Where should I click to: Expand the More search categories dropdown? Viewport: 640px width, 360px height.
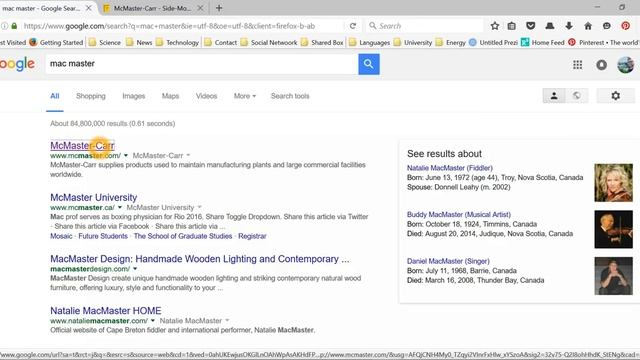click(x=244, y=96)
